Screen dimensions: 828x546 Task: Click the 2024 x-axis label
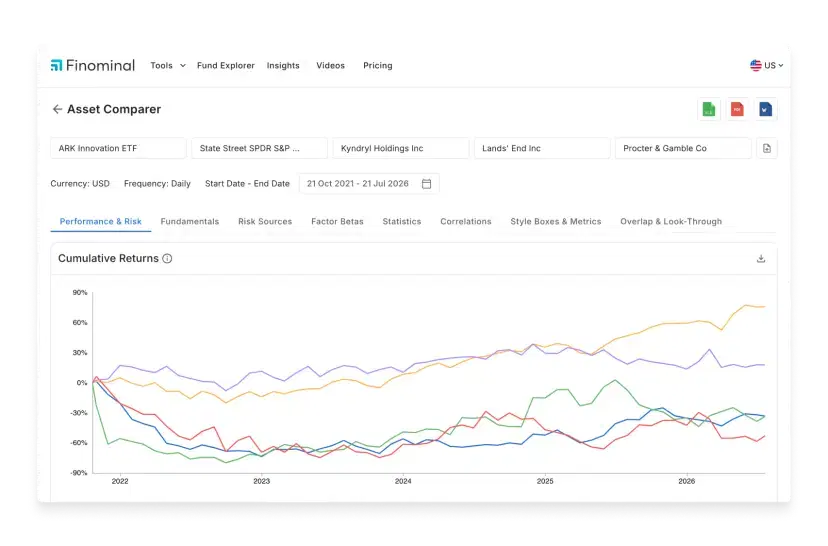click(403, 482)
